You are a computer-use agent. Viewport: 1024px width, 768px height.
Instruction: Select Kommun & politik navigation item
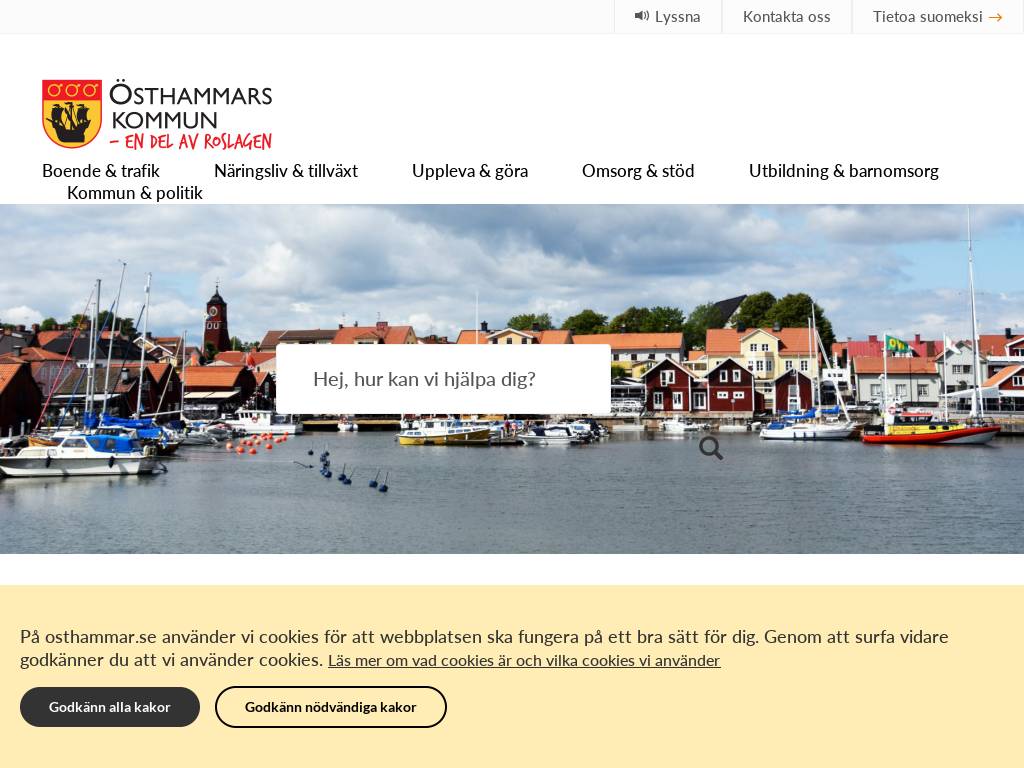point(135,193)
